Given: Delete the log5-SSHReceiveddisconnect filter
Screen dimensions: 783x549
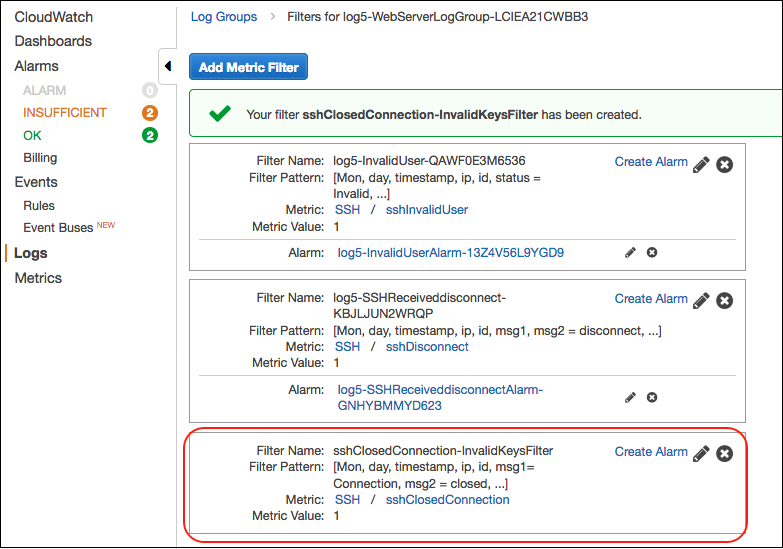Looking at the screenshot, I should (x=725, y=301).
